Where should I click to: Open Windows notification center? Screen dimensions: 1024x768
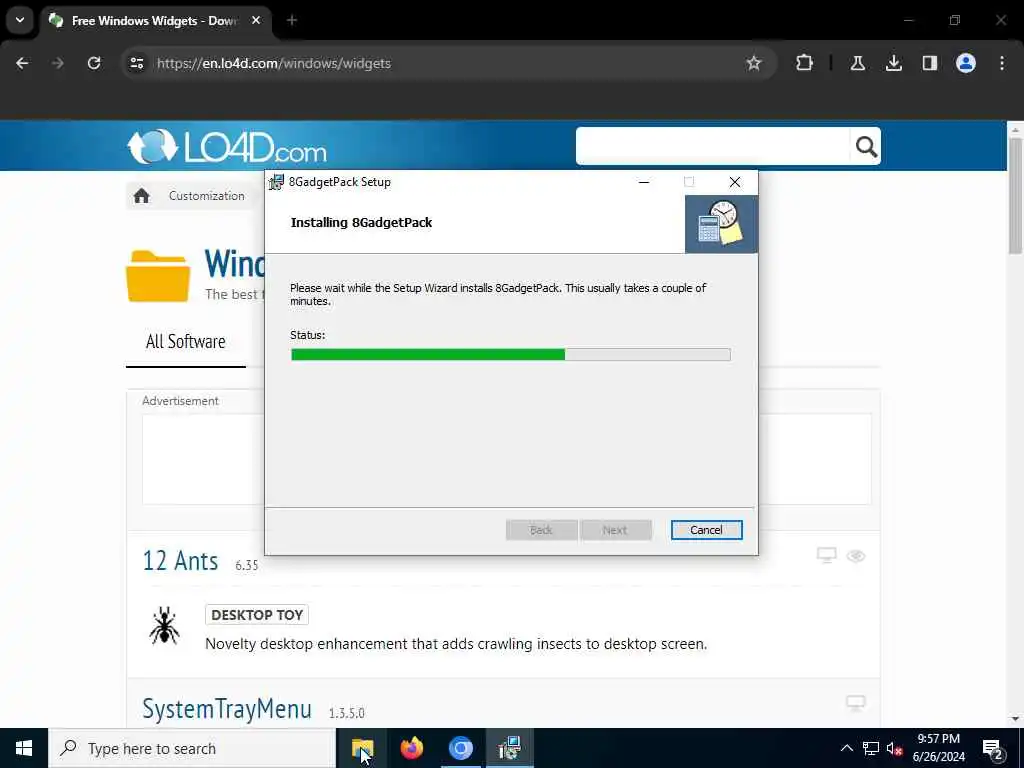tap(993, 748)
